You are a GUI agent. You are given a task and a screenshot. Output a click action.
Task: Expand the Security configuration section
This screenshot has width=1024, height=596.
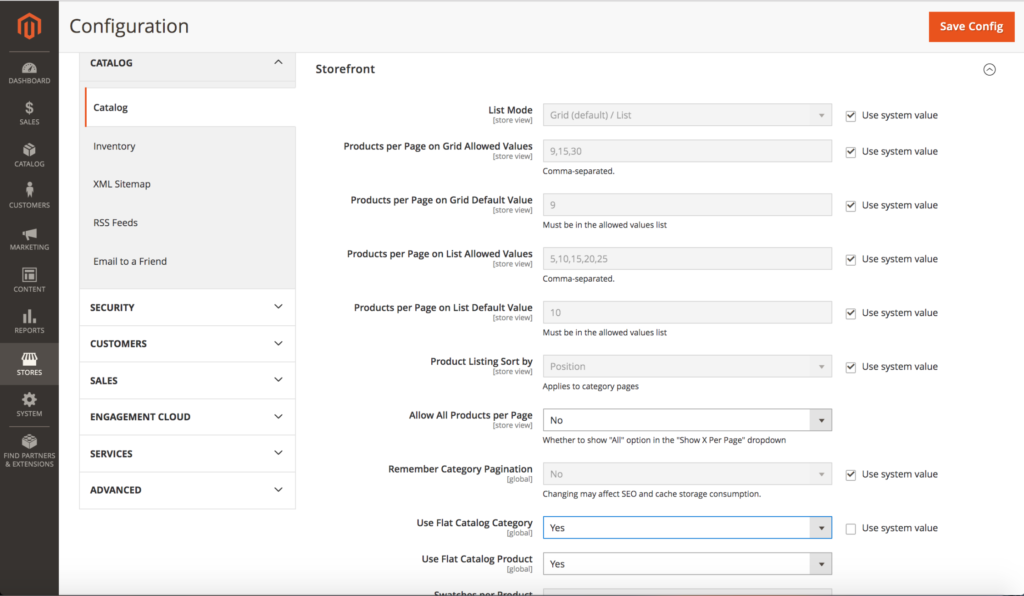point(187,307)
